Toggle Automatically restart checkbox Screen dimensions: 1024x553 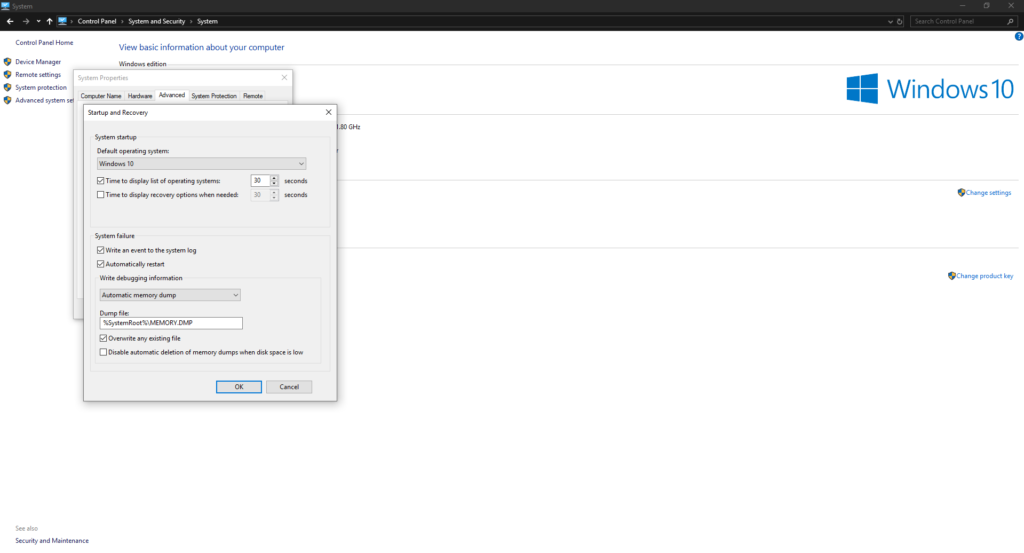pos(101,264)
